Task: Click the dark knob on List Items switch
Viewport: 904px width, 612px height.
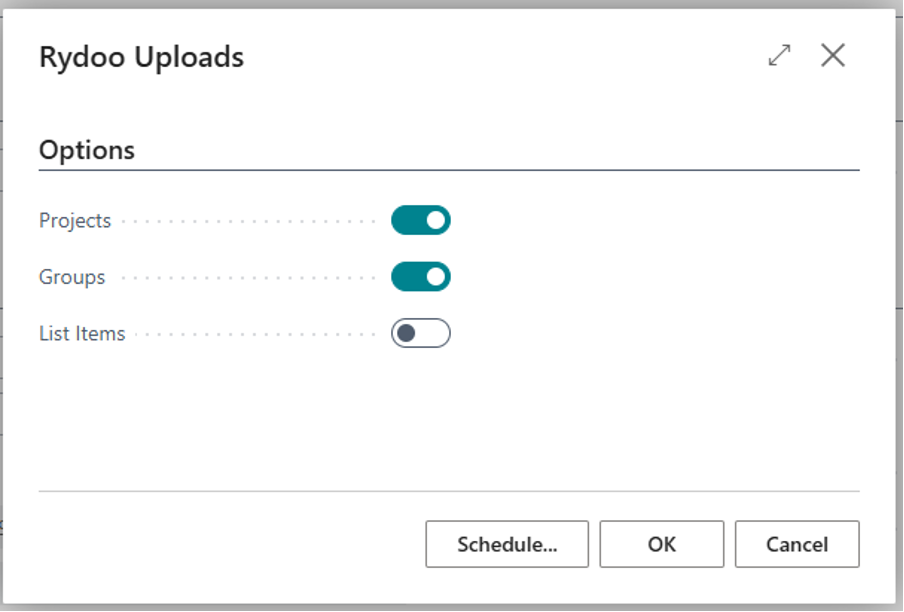Action: tap(407, 333)
